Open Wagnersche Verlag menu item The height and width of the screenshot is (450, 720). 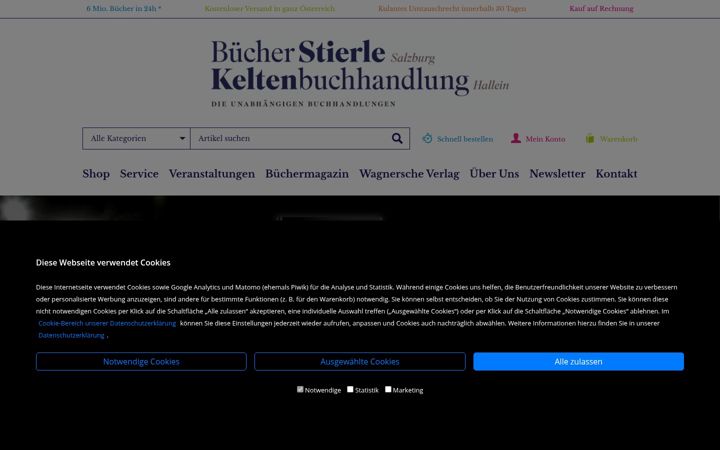(x=409, y=174)
